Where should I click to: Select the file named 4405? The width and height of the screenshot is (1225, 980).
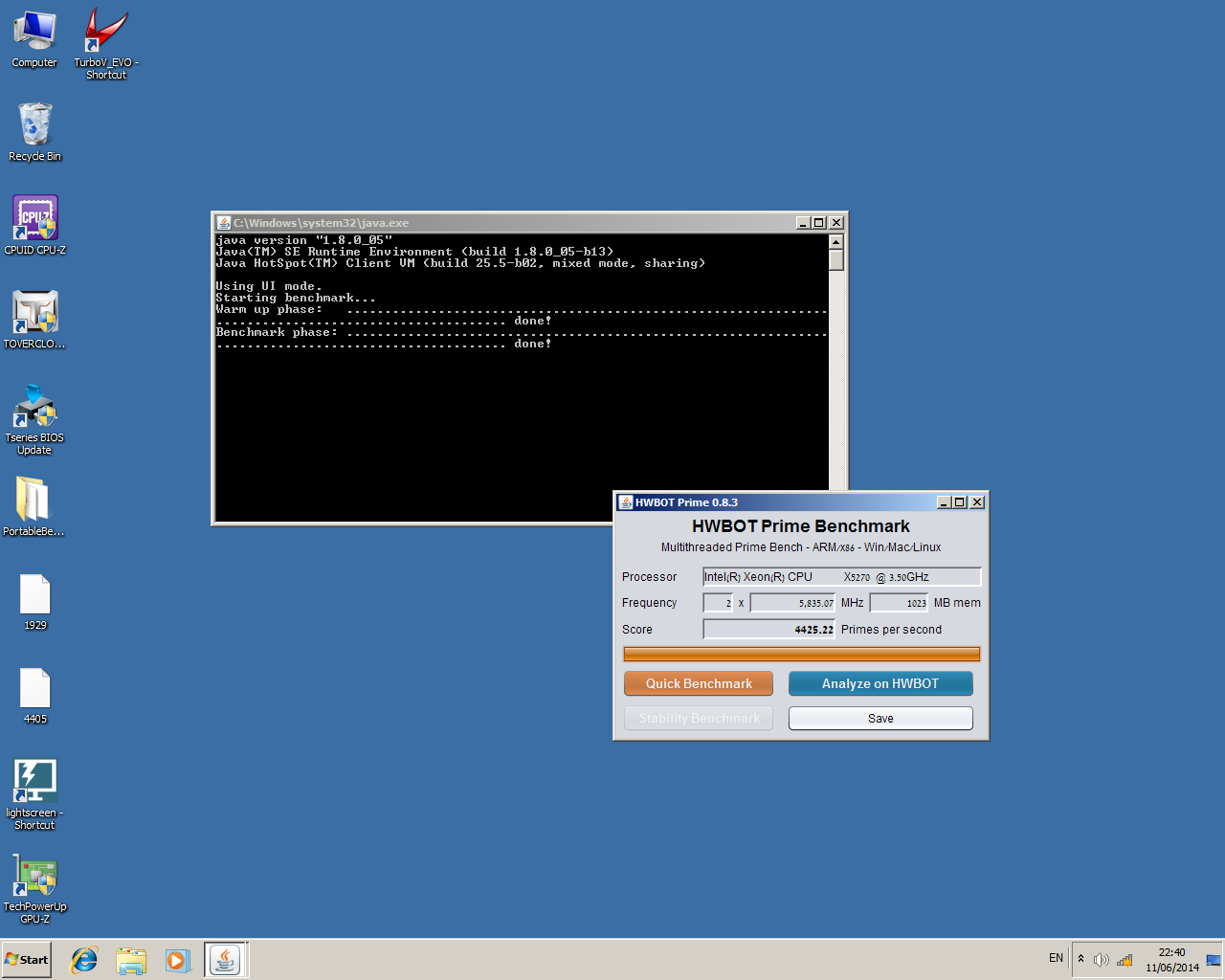pyautogui.click(x=34, y=695)
